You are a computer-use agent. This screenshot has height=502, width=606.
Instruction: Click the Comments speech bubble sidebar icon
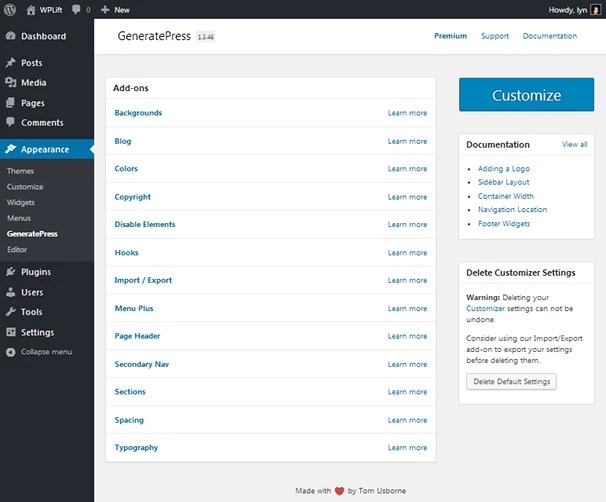11,122
